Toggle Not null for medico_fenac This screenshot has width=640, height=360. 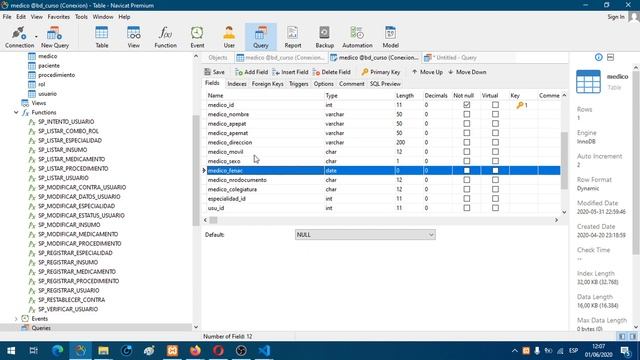coord(467,170)
